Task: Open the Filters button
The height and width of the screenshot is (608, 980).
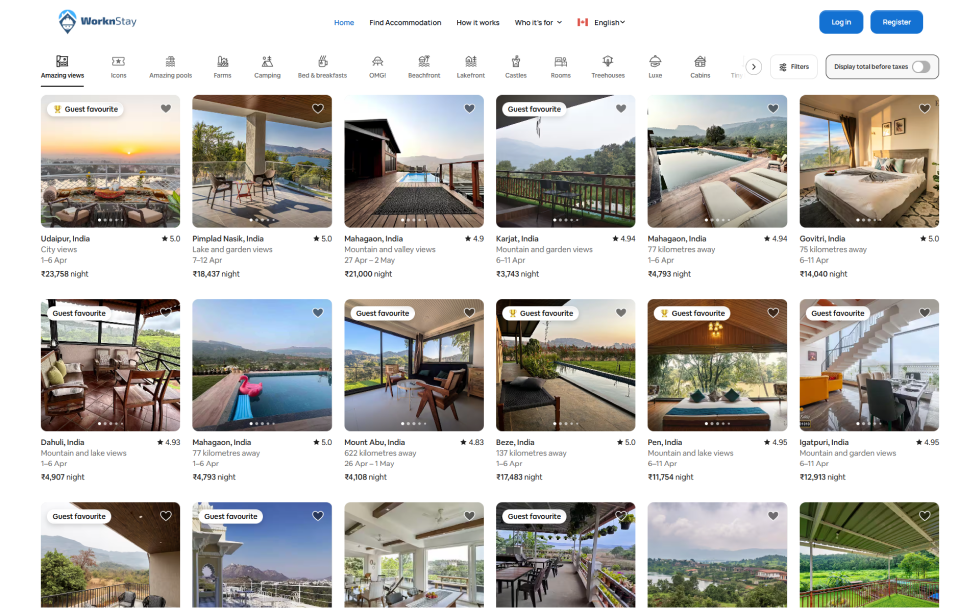Action: [x=794, y=67]
